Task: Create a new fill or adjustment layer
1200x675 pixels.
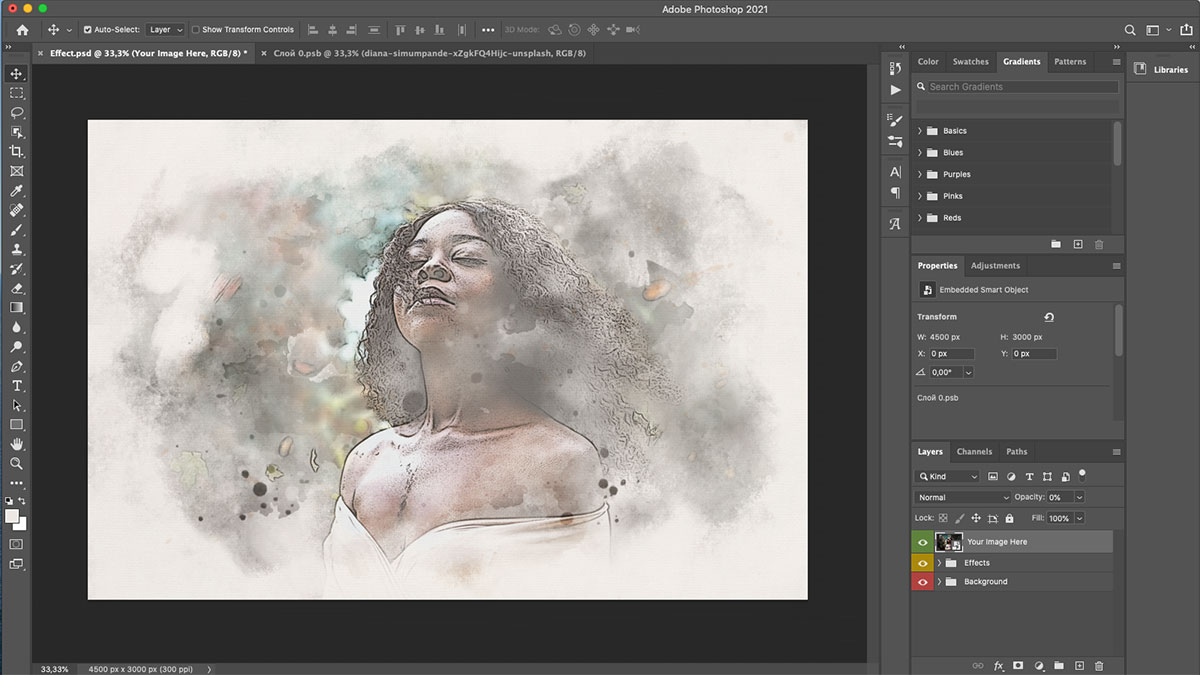Action: pyautogui.click(x=1039, y=665)
